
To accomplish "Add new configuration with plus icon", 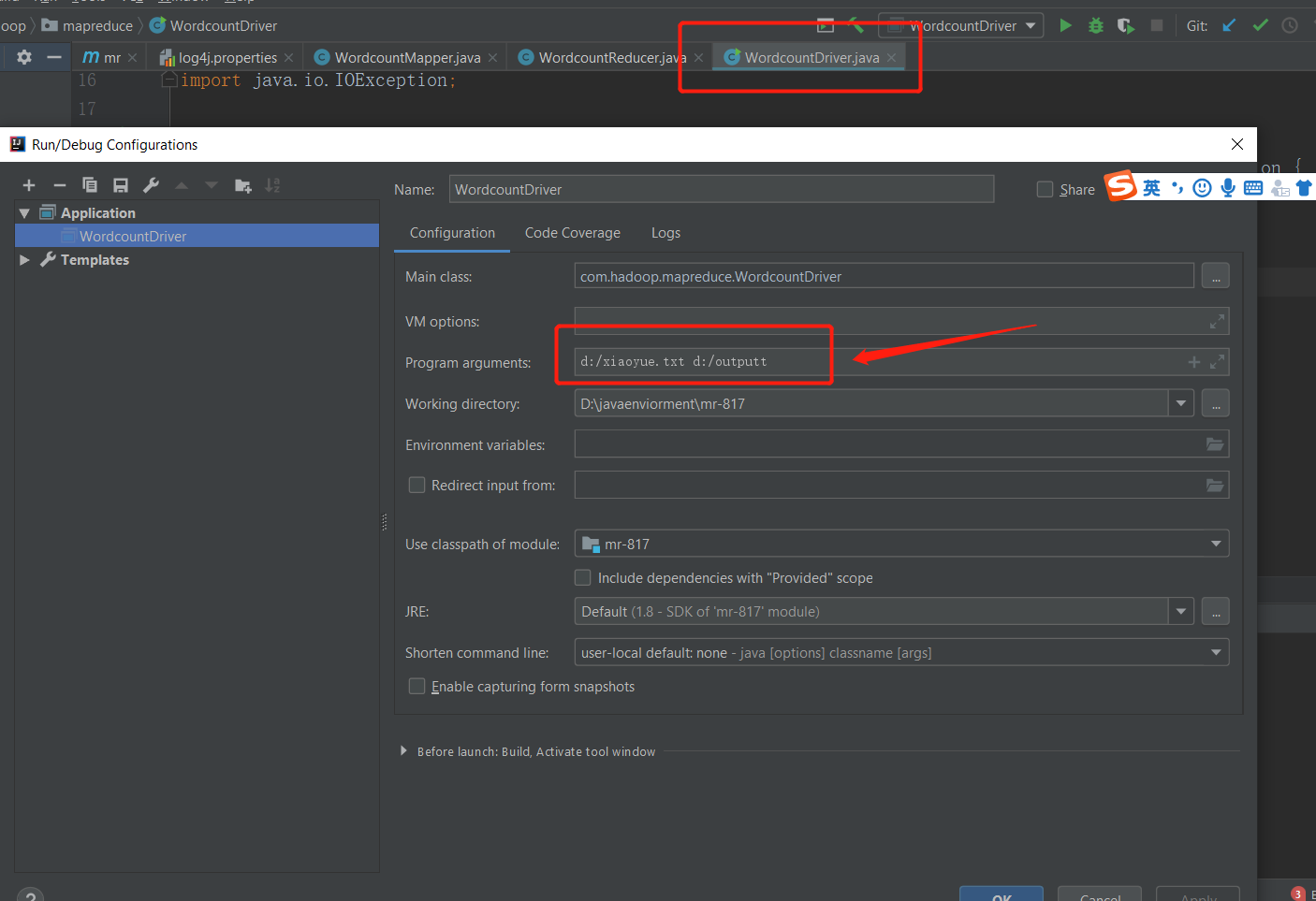I will point(29,185).
